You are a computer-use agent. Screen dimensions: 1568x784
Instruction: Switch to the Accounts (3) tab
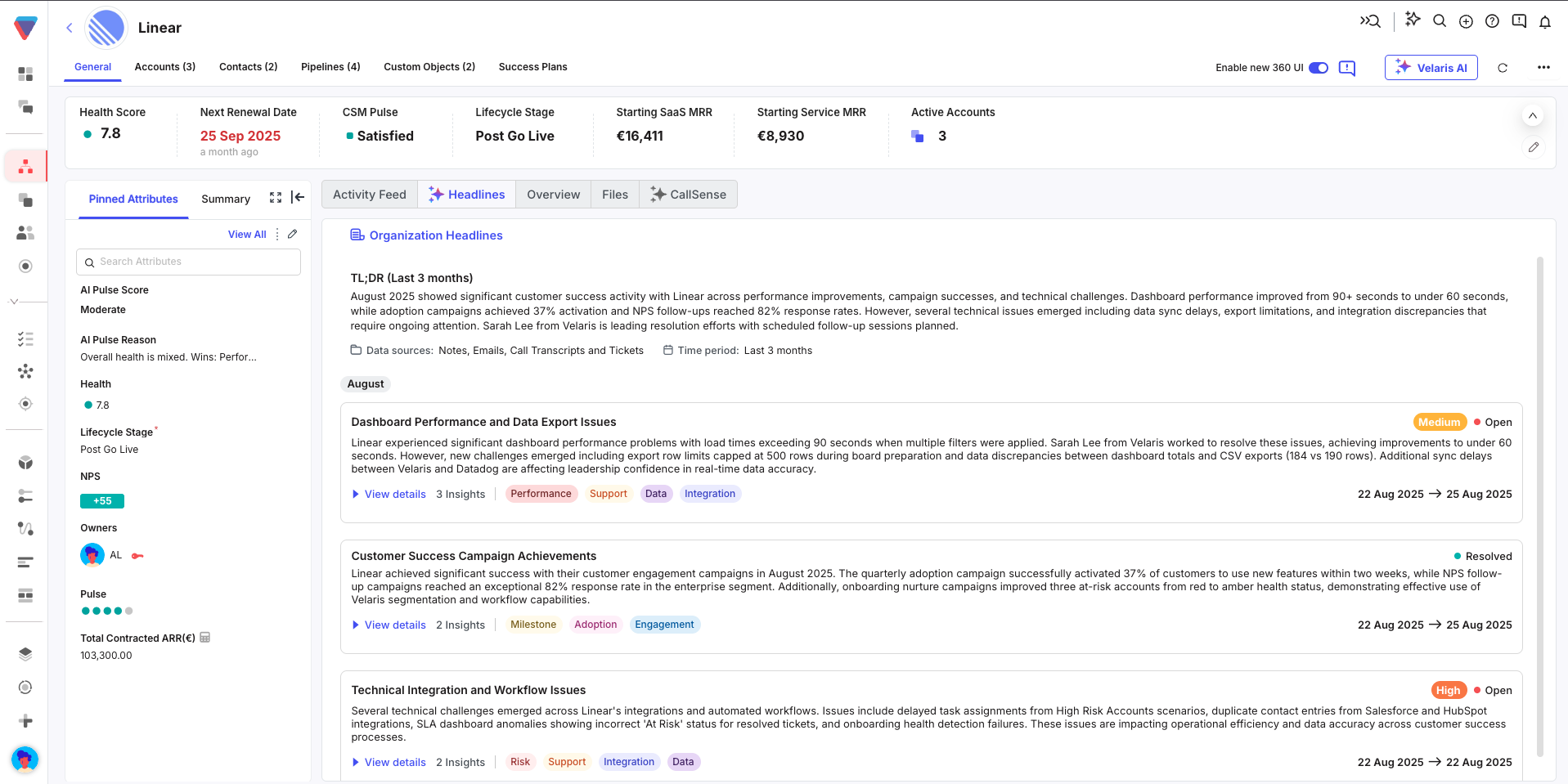[164, 67]
